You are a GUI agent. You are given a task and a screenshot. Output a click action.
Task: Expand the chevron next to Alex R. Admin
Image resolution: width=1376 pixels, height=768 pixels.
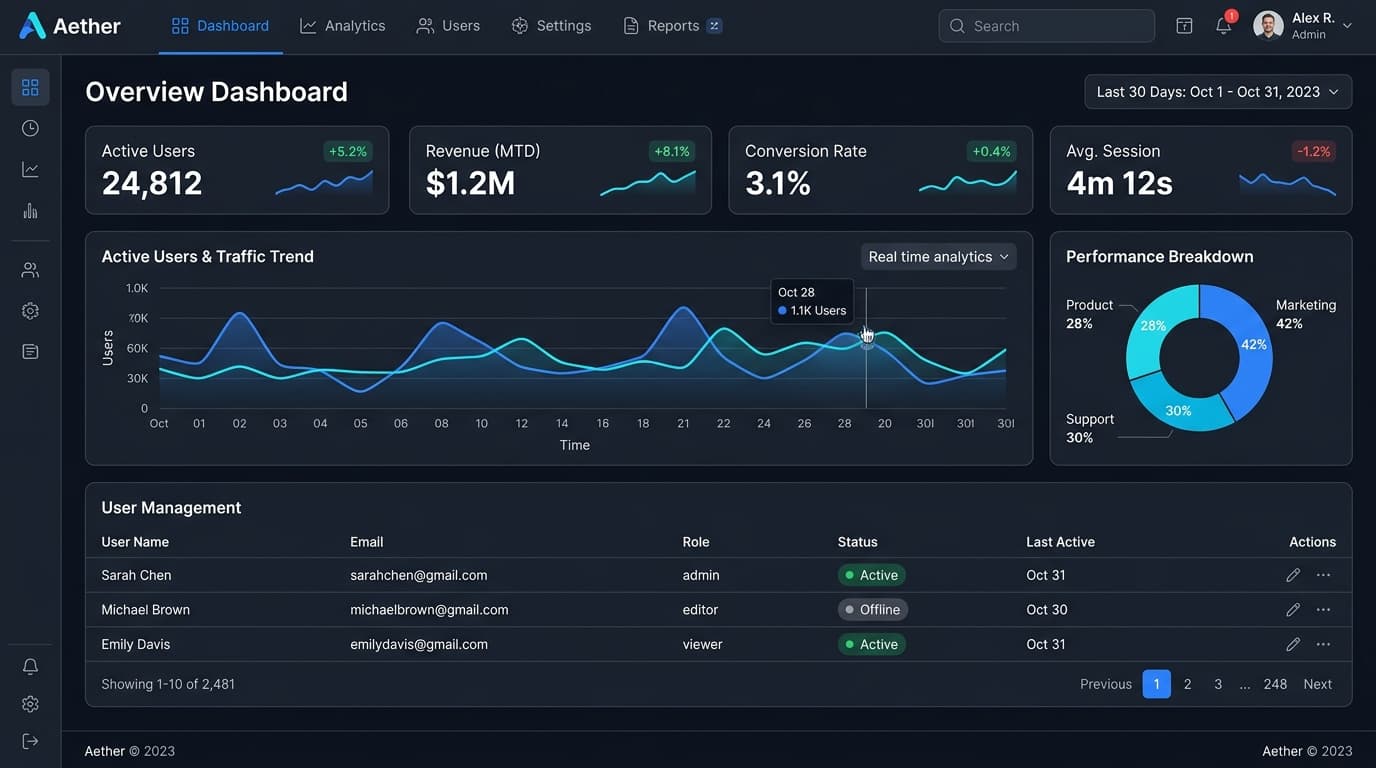coord(1347,26)
